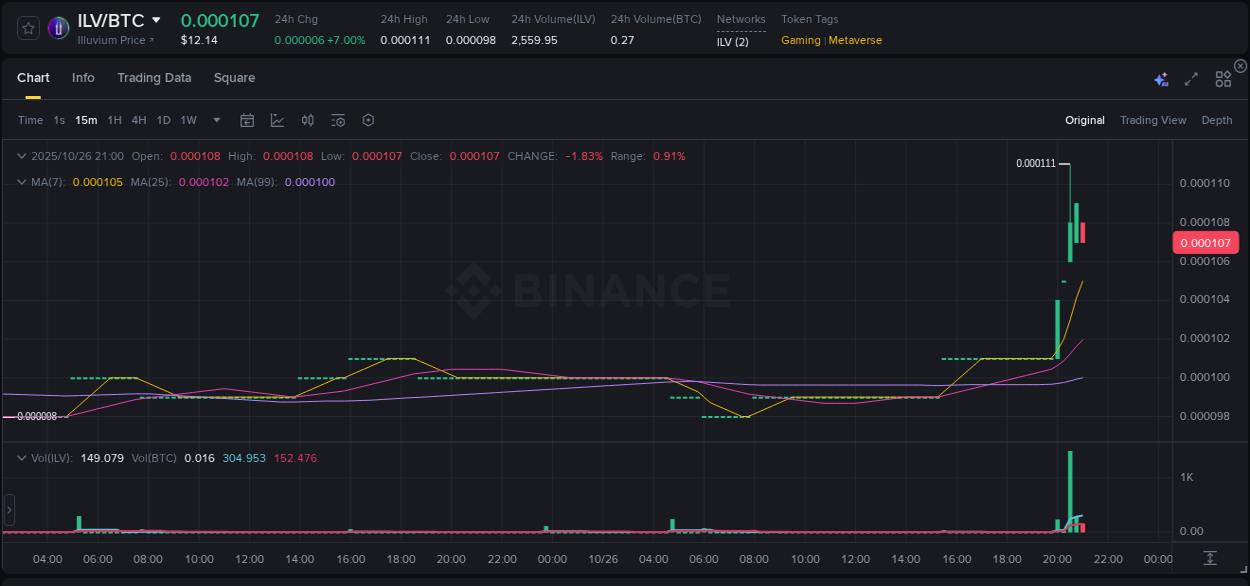Select the 1H timeframe

click(x=113, y=120)
